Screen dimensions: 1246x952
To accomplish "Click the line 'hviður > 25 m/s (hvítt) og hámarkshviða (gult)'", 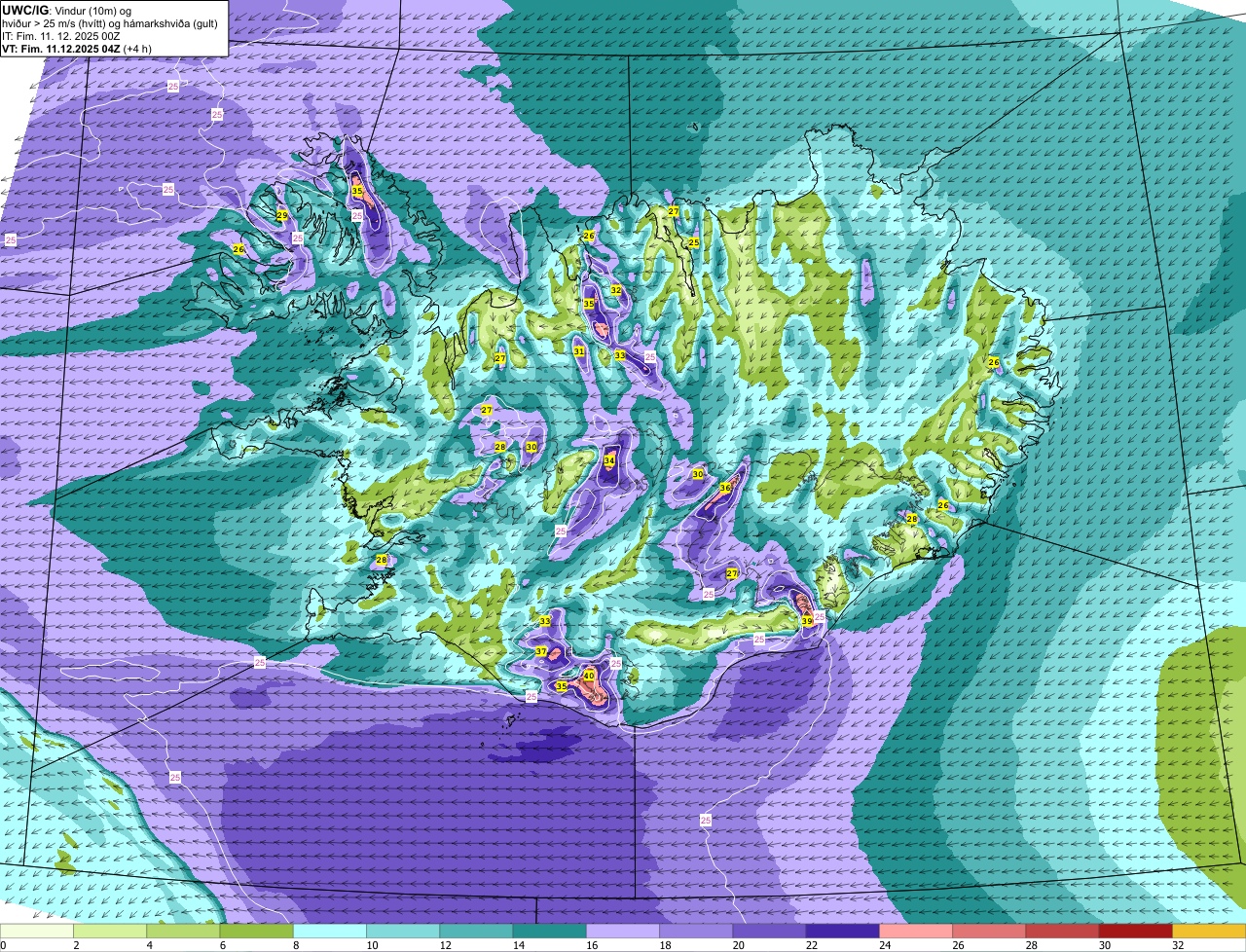I will click(x=111, y=22).
